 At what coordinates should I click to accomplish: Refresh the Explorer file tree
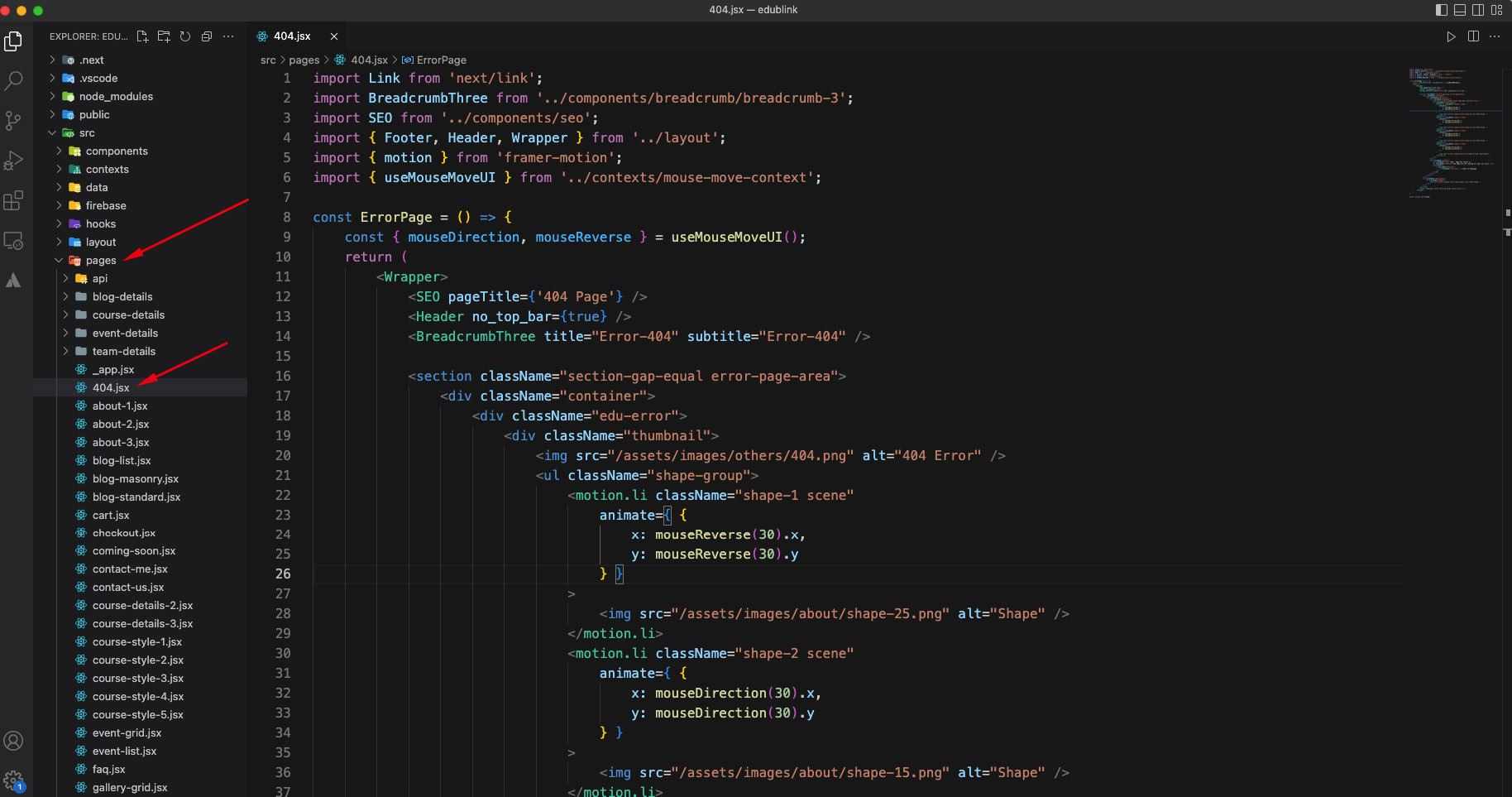[185, 36]
